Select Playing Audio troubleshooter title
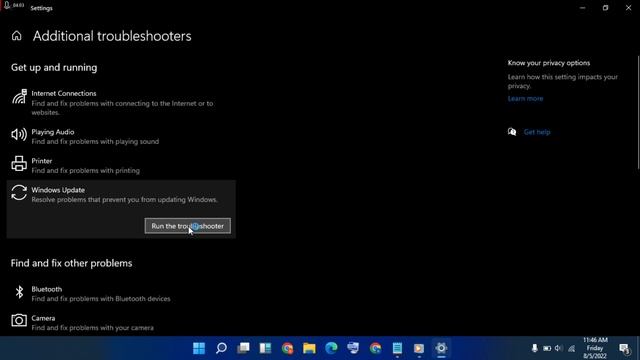640x360 pixels. tap(53, 132)
